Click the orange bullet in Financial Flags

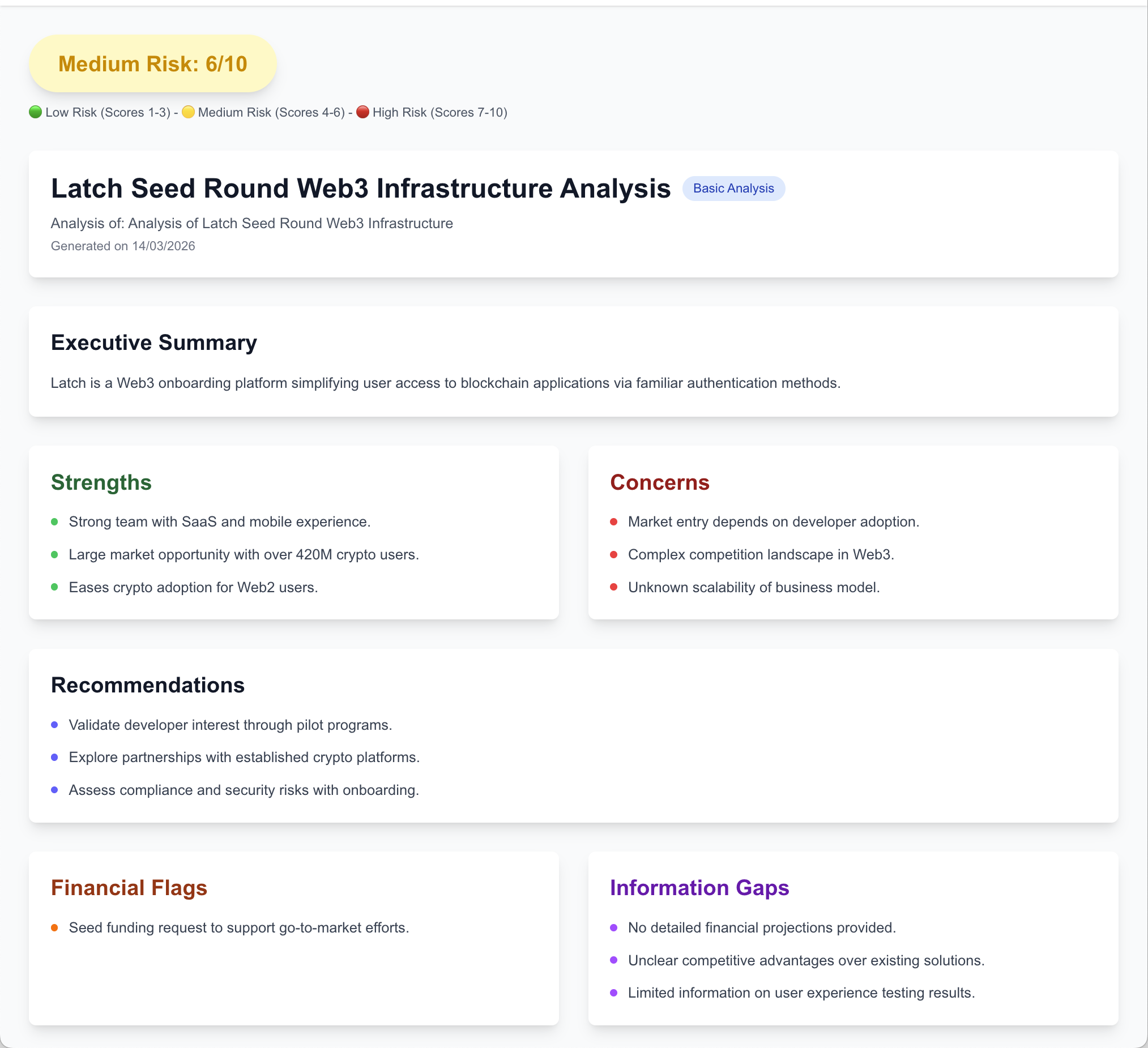(x=56, y=927)
